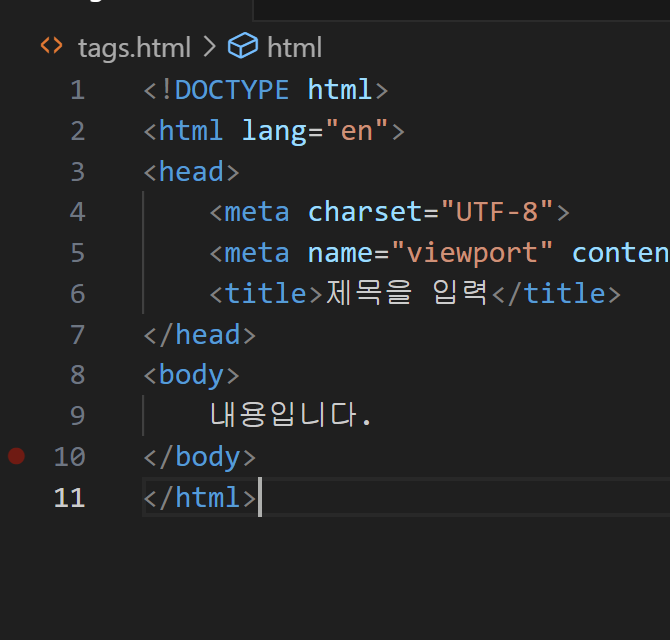
Task: Click the "viewport" string on line 5
Action: tap(472, 252)
